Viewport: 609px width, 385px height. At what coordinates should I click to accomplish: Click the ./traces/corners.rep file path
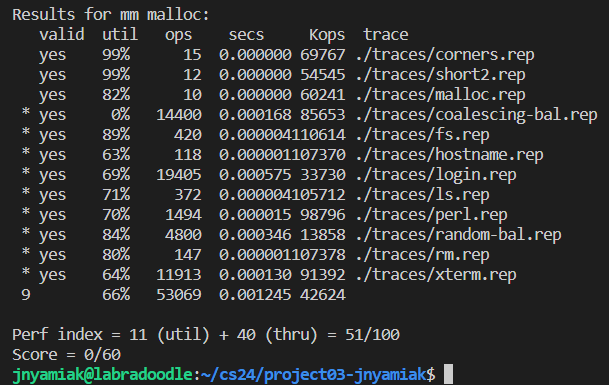[x=445, y=55]
